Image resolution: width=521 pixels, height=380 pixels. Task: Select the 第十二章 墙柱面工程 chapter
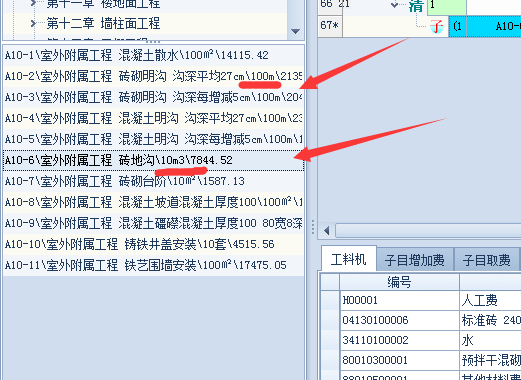[103, 24]
